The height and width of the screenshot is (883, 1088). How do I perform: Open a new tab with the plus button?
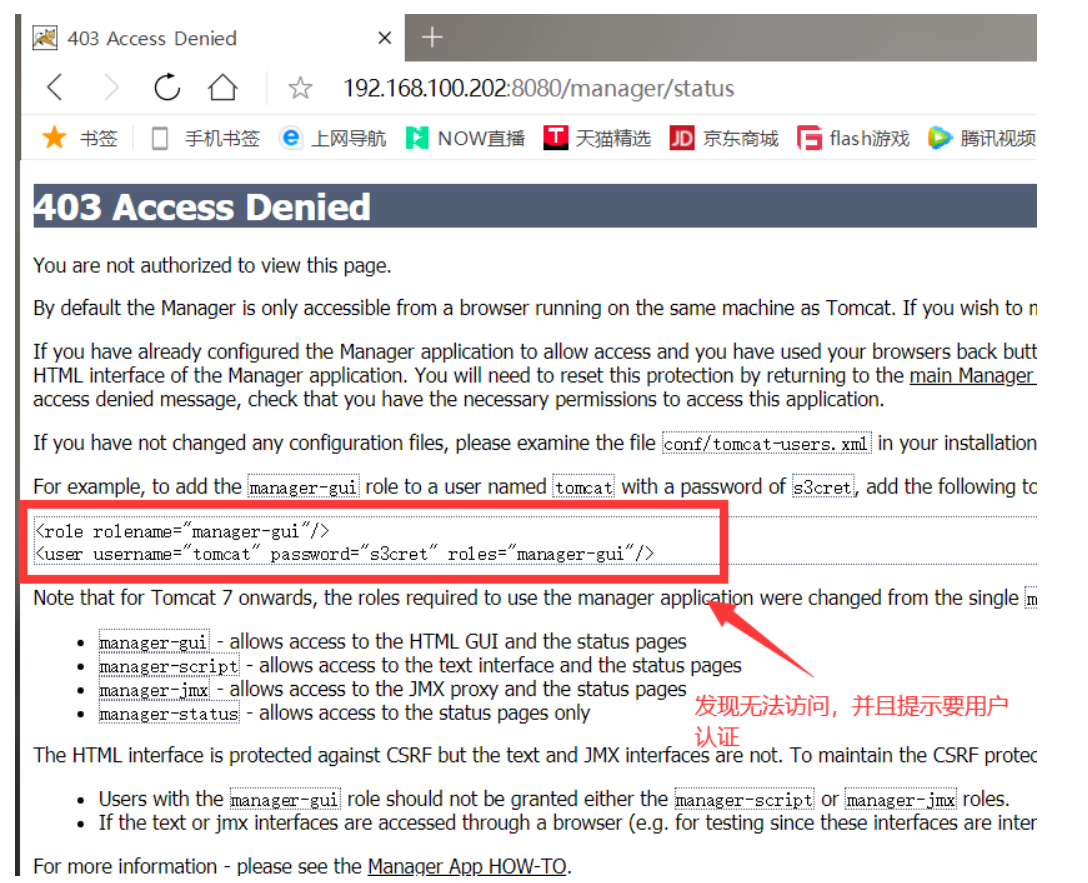coord(432,37)
